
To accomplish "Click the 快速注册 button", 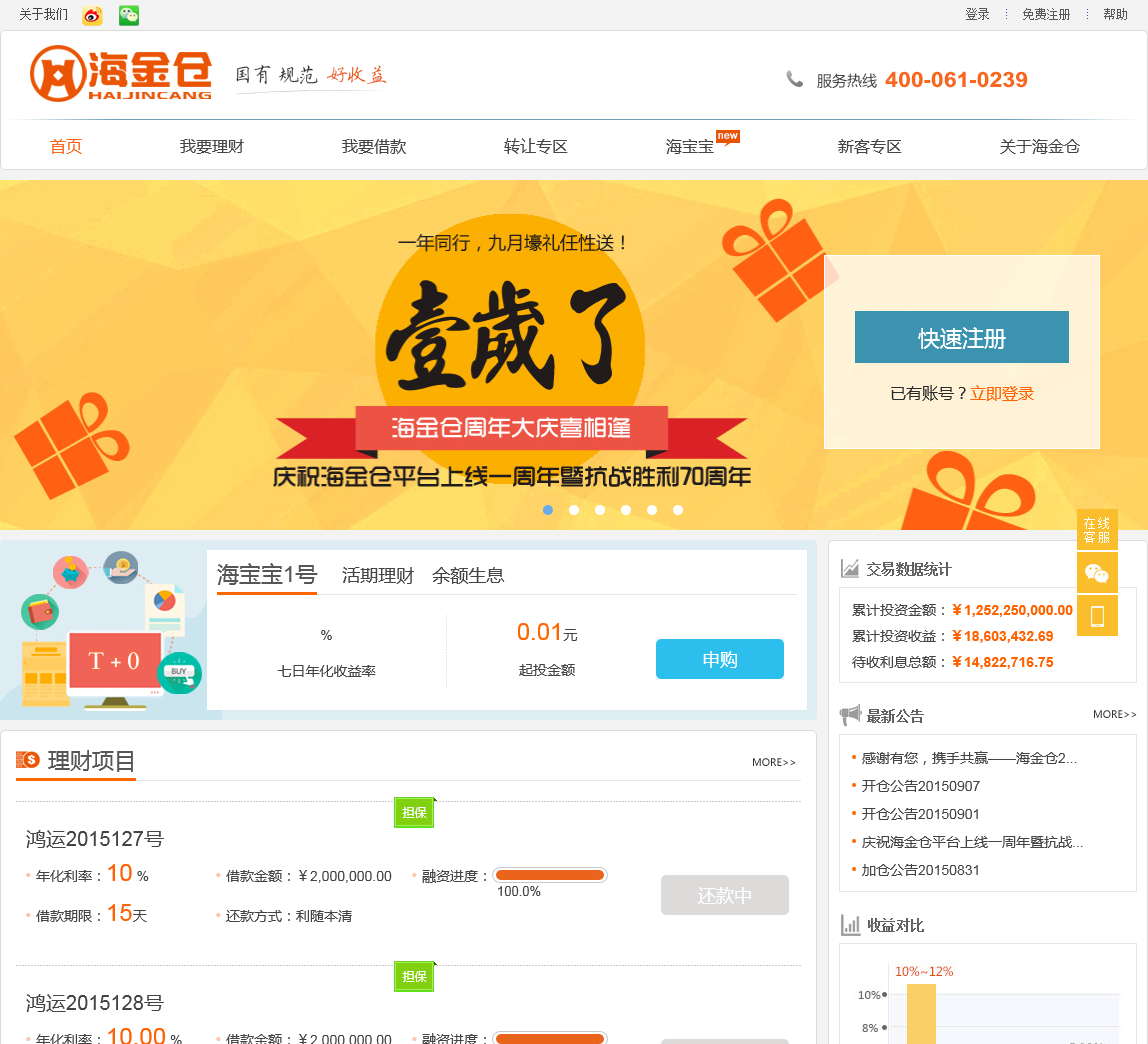I will pos(961,337).
